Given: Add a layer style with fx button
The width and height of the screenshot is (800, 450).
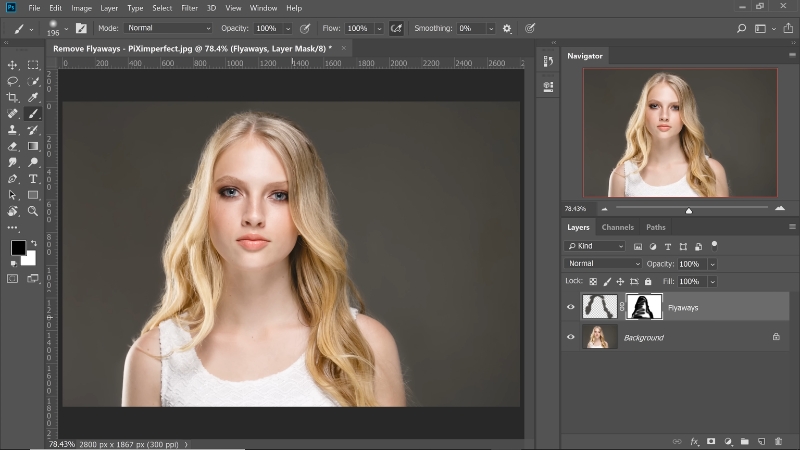Looking at the screenshot, I should coord(694,441).
